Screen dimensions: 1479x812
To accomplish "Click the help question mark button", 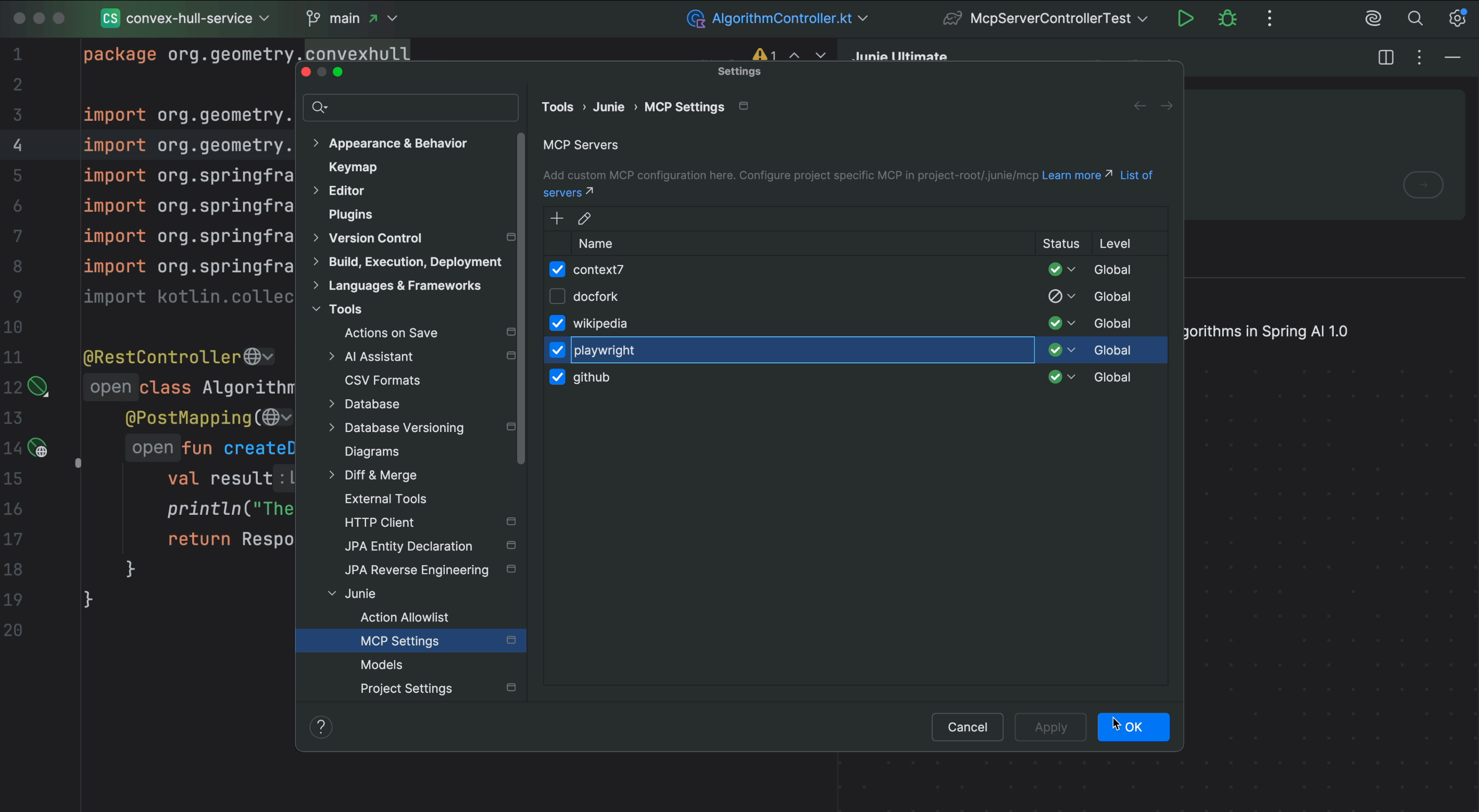I will (321, 727).
